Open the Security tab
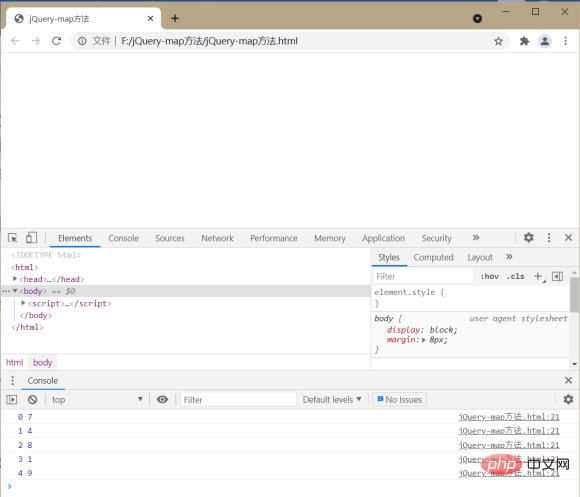This screenshot has height=497, width=580. point(436,238)
